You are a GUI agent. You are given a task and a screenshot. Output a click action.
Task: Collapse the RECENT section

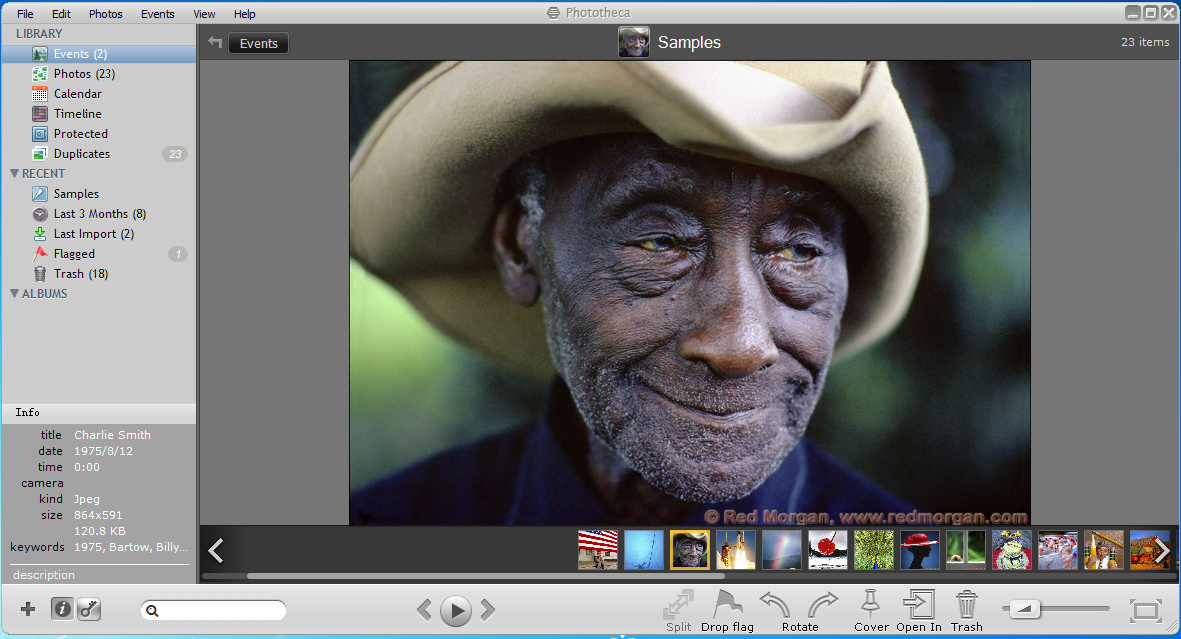coord(15,174)
